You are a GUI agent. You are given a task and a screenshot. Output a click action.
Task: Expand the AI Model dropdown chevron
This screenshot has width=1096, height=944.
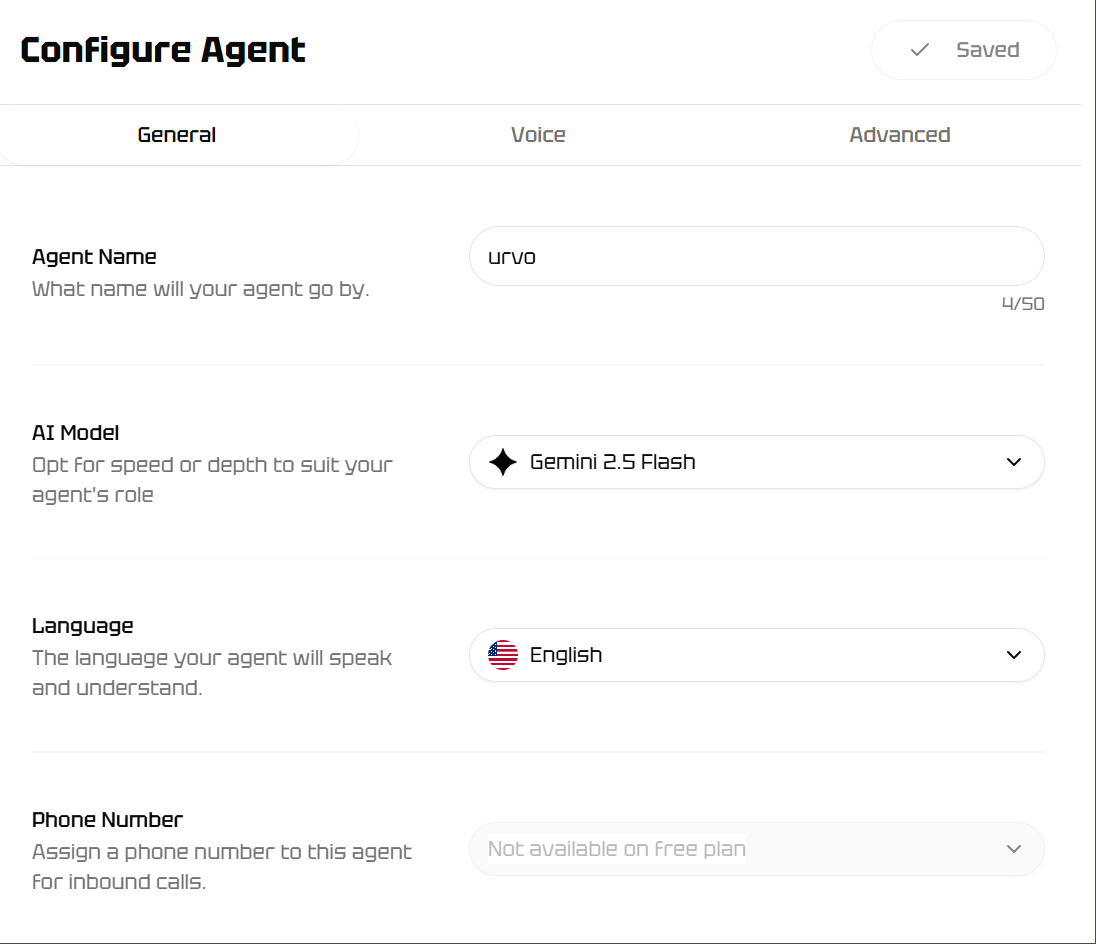(1014, 462)
